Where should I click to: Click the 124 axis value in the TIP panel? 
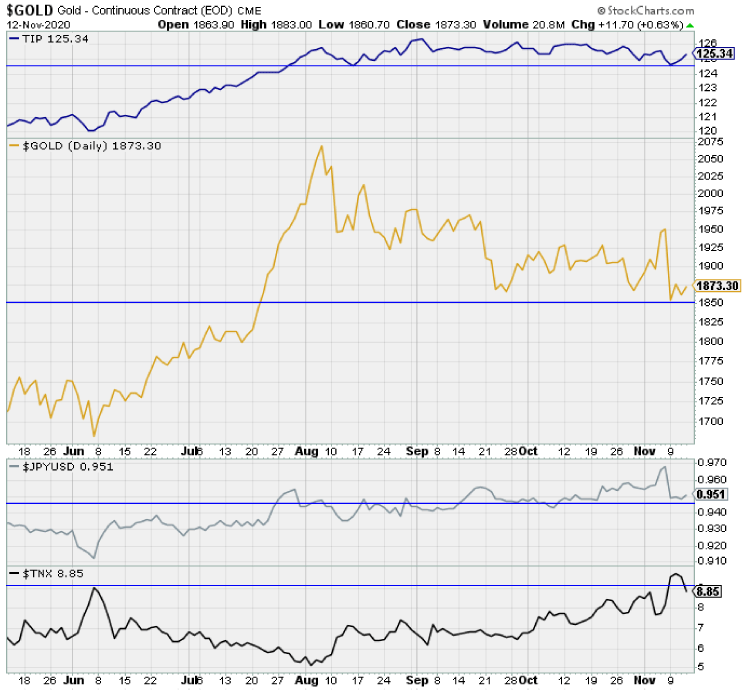tap(707, 74)
